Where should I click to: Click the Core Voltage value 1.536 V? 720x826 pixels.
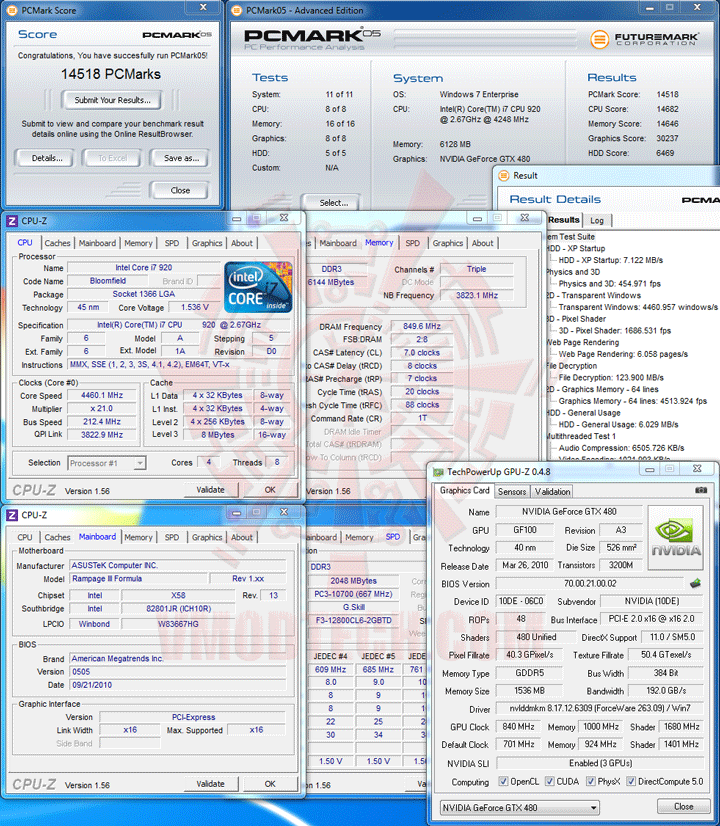tap(194, 307)
